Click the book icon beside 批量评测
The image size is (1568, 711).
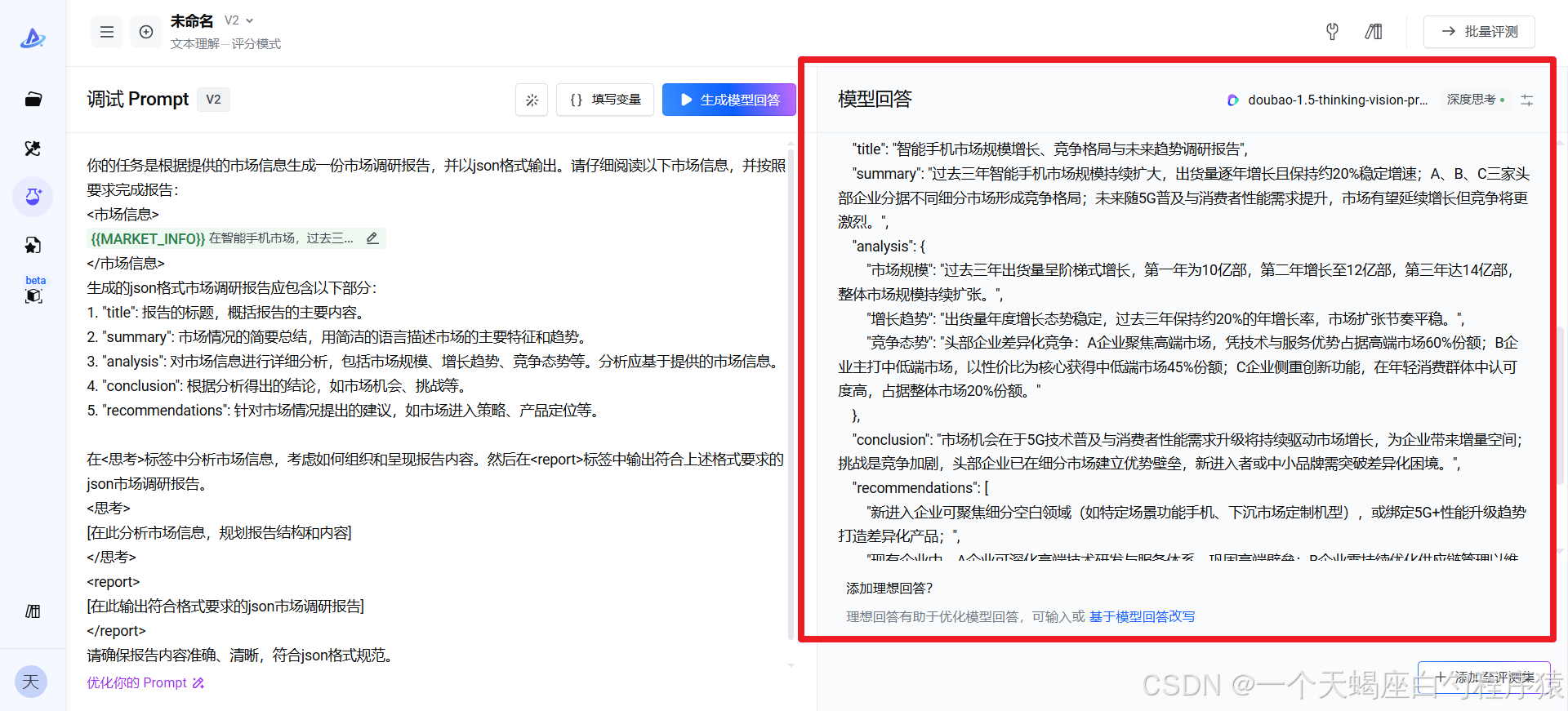point(1374,32)
